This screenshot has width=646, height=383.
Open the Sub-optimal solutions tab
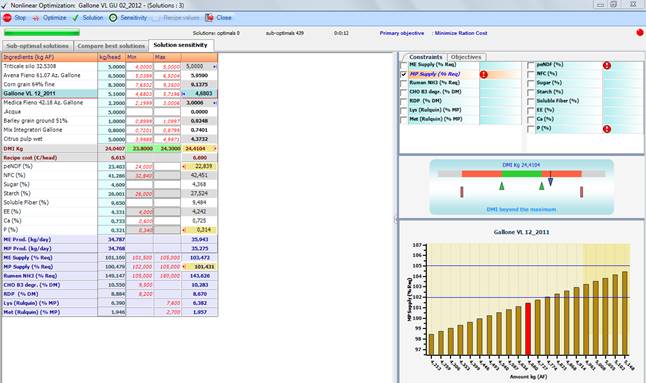coord(37,46)
